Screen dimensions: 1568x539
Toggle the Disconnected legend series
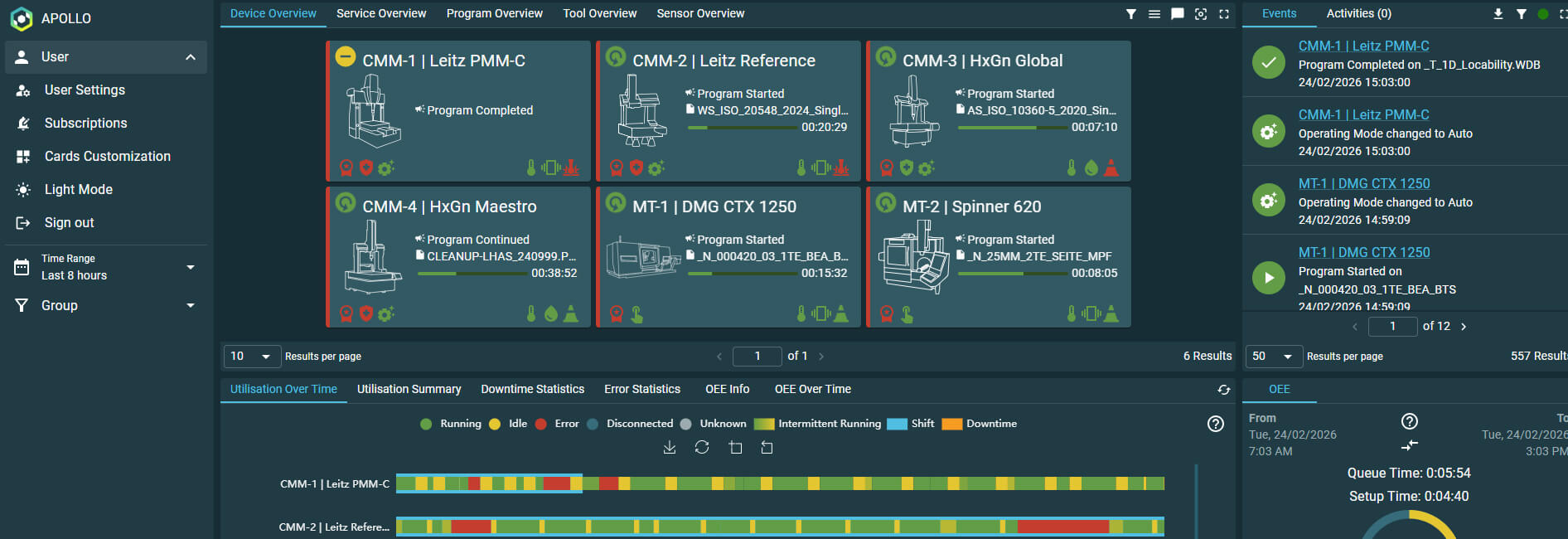[630, 424]
